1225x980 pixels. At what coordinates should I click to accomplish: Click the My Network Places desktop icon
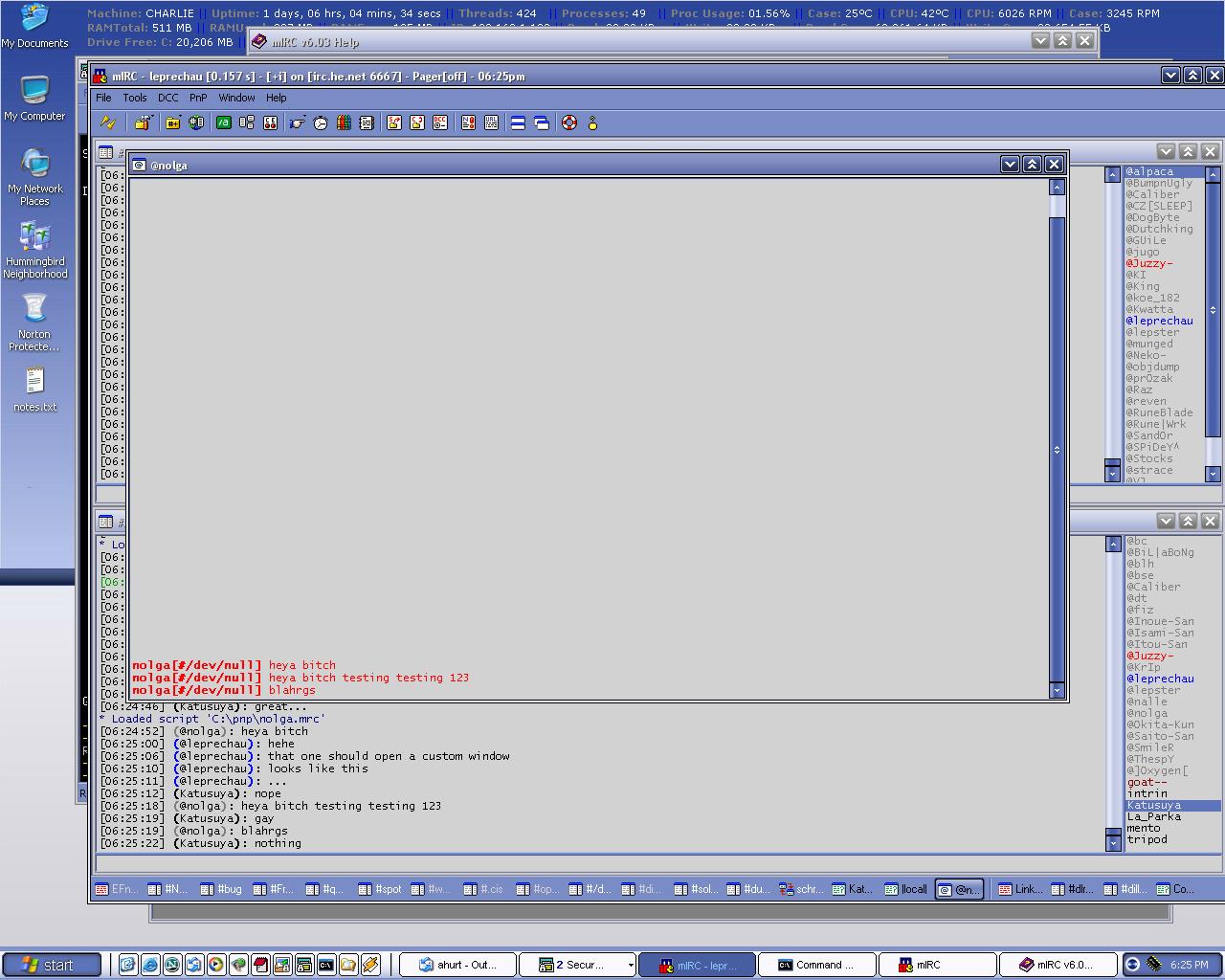point(34,178)
